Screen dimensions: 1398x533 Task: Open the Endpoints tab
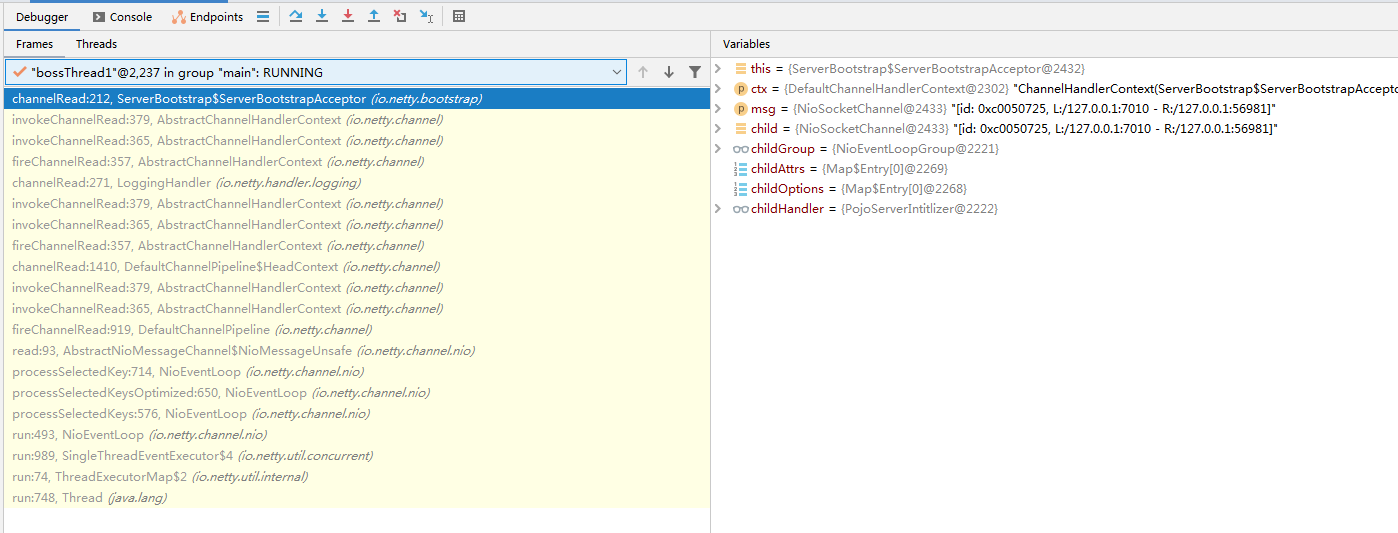(207, 17)
